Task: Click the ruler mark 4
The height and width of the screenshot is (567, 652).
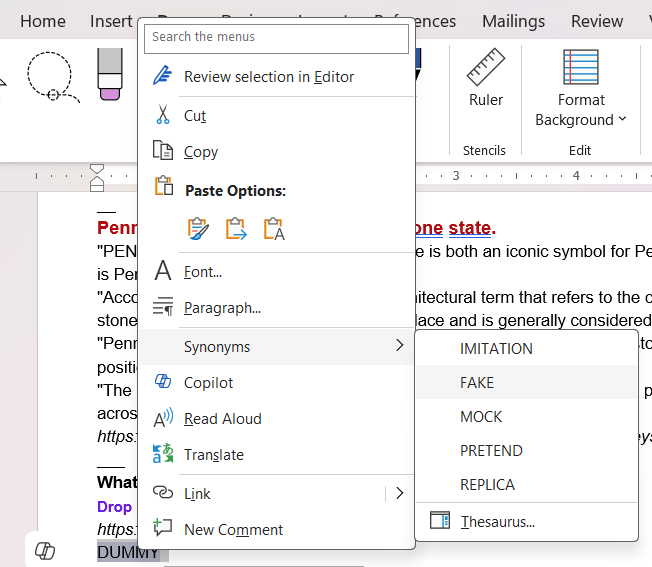Action: [576, 175]
